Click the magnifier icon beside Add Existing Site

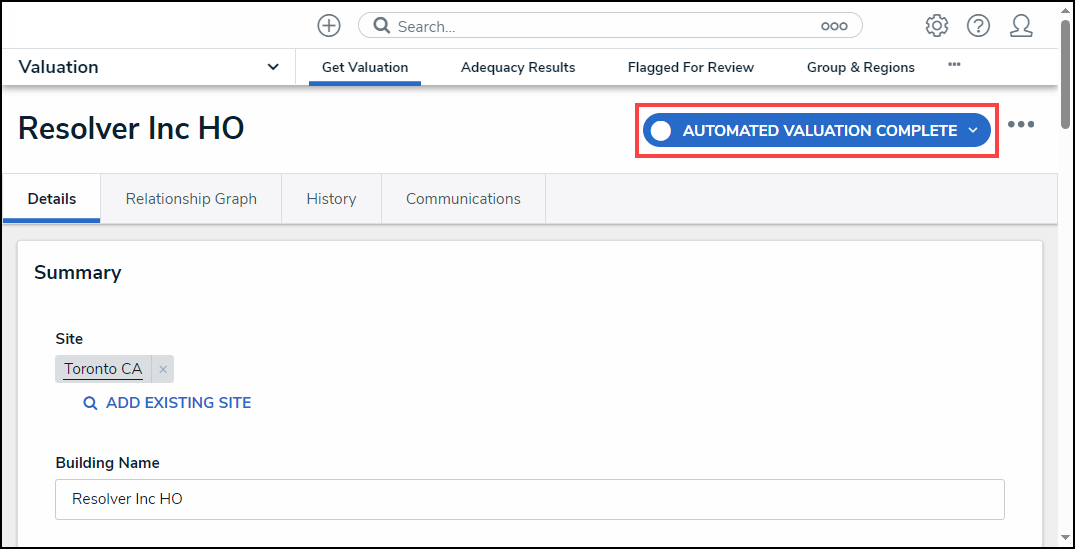pos(90,403)
